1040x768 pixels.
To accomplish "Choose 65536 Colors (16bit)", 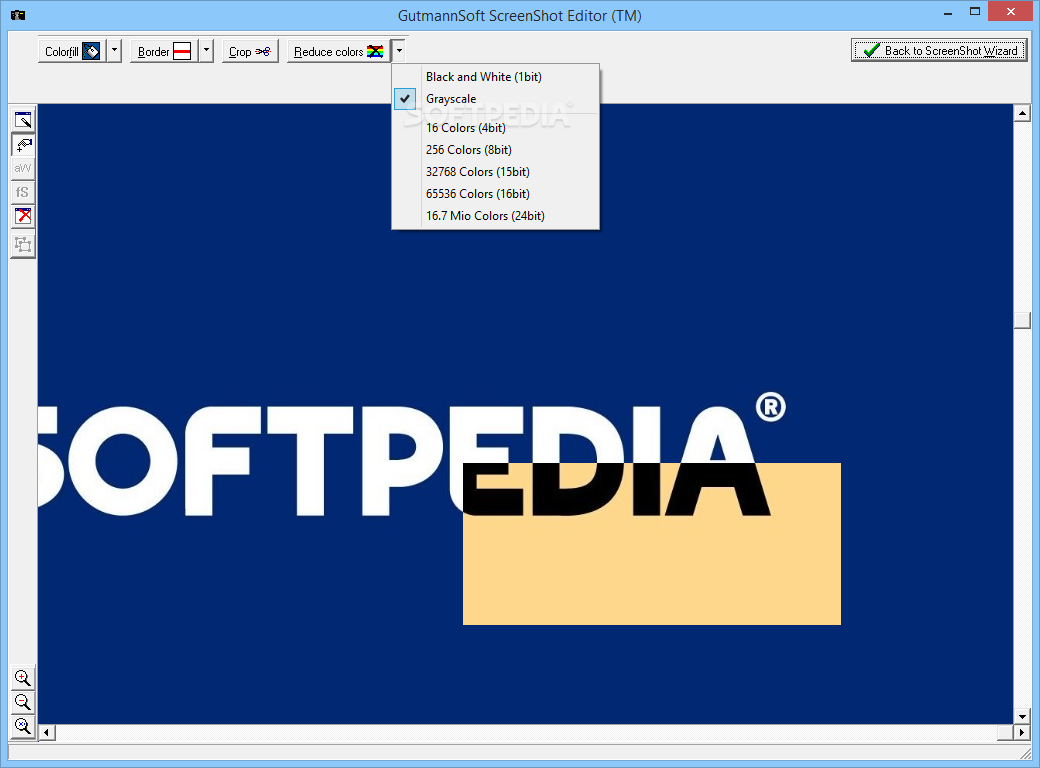I will 495,194.
